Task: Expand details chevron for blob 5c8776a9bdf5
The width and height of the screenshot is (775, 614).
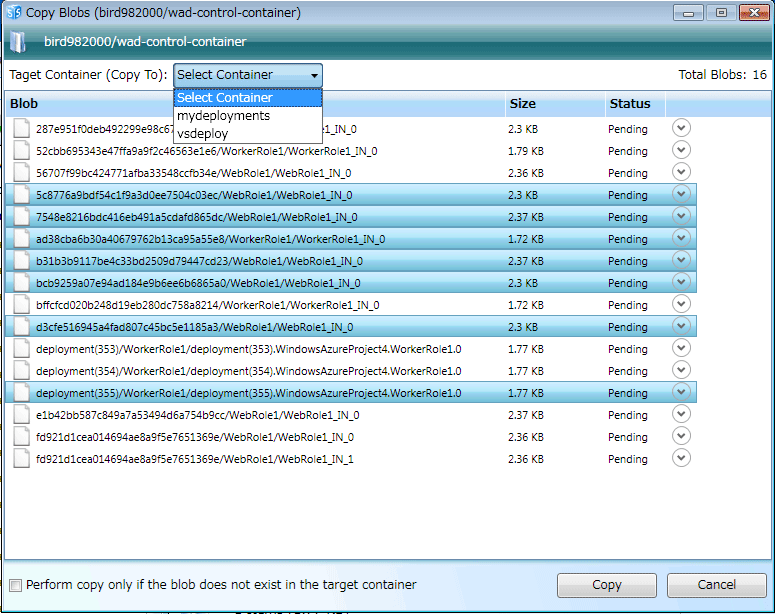Action: [x=681, y=194]
